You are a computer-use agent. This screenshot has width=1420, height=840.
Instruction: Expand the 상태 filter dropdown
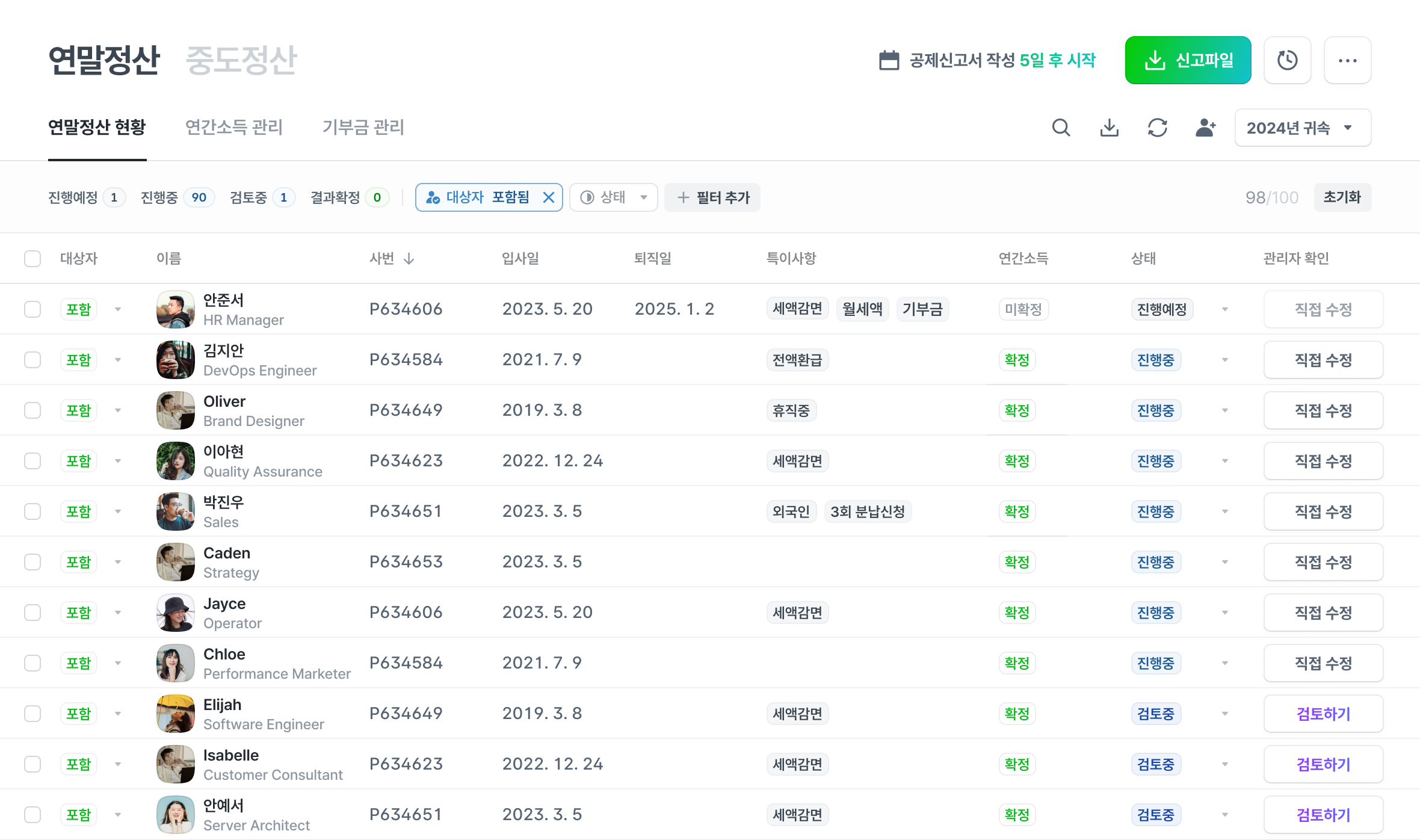[613, 197]
